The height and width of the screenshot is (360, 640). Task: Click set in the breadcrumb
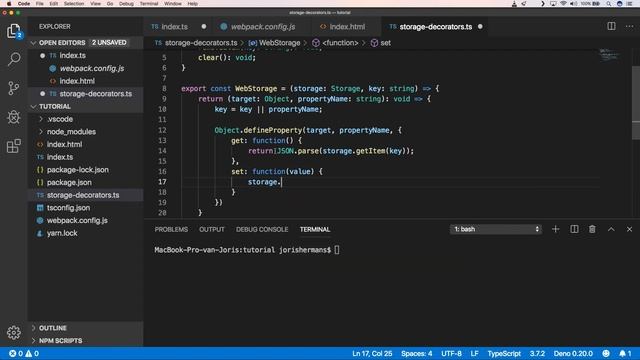click(x=385, y=43)
